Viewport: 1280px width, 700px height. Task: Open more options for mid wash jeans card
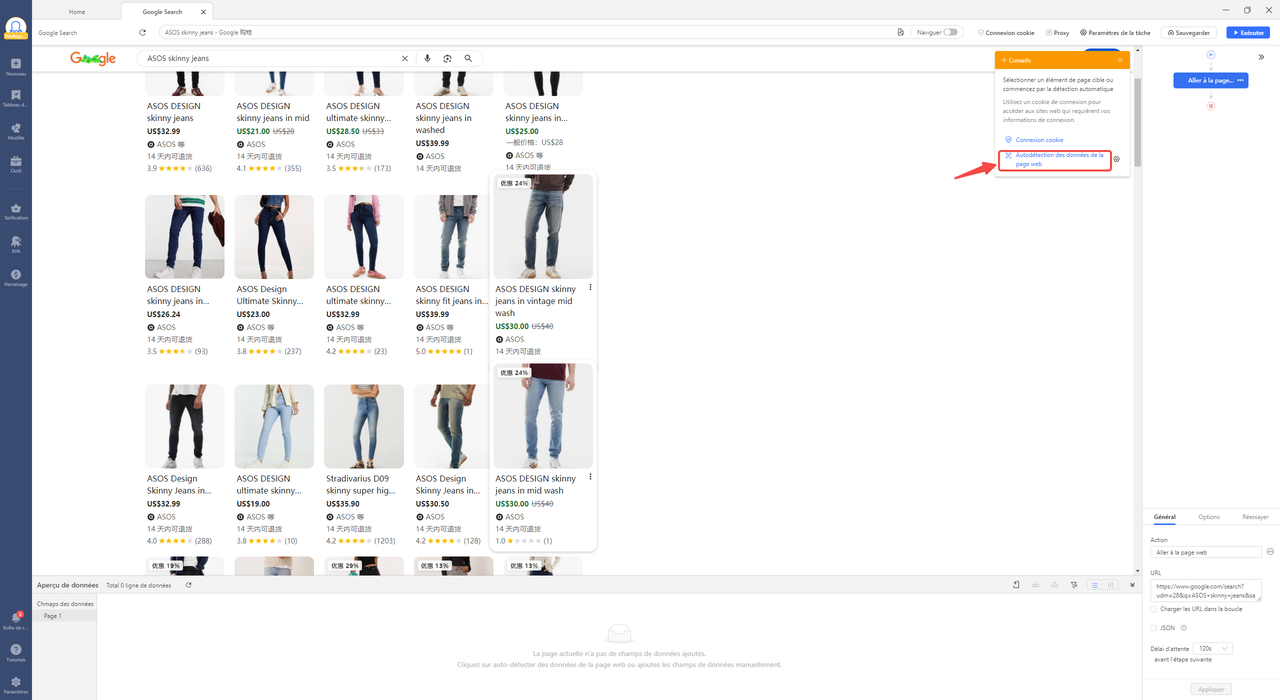click(591, 477)
